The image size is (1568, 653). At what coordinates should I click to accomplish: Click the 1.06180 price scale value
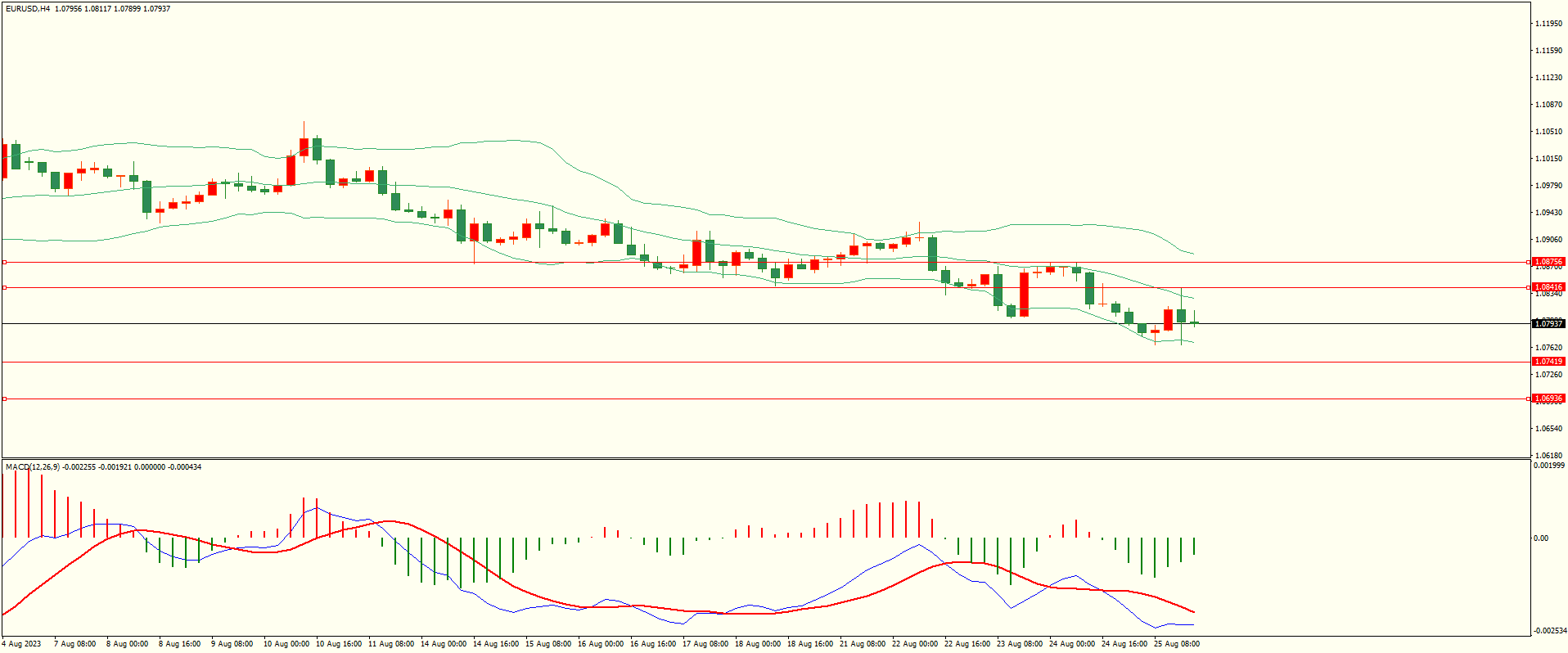[x=1548, y=456]
